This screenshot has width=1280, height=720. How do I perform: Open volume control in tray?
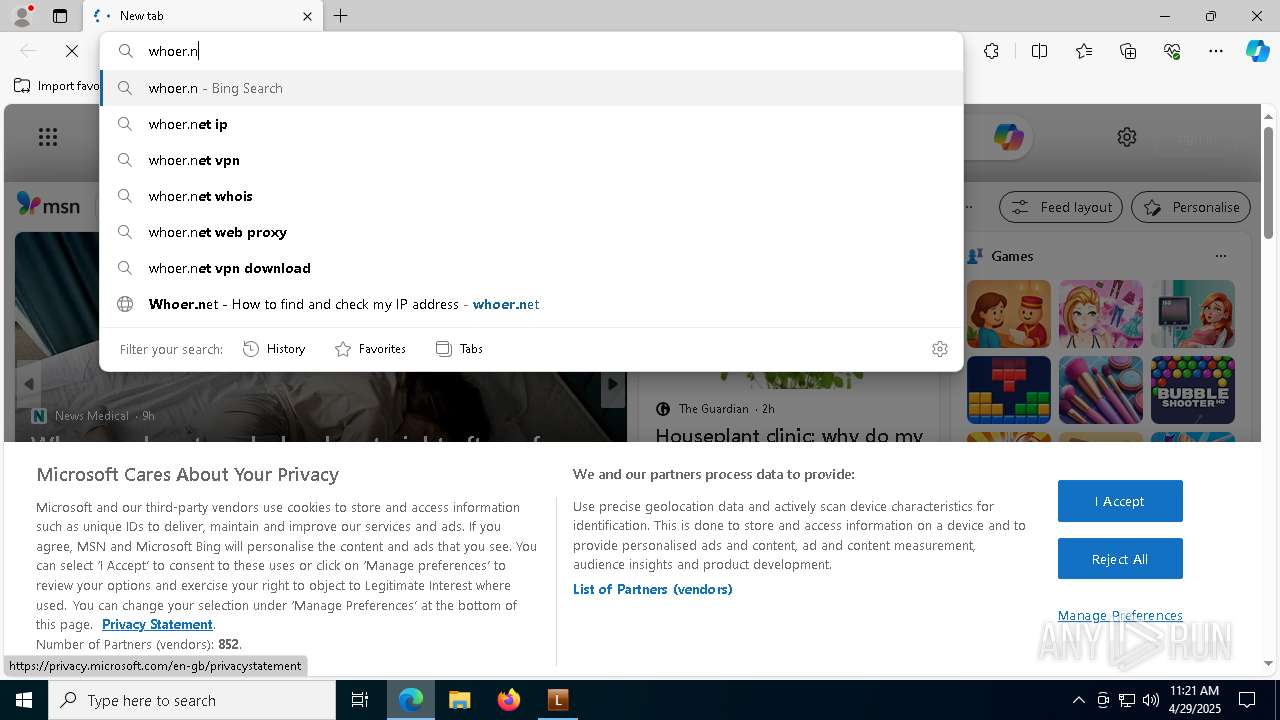point(1151,700)
